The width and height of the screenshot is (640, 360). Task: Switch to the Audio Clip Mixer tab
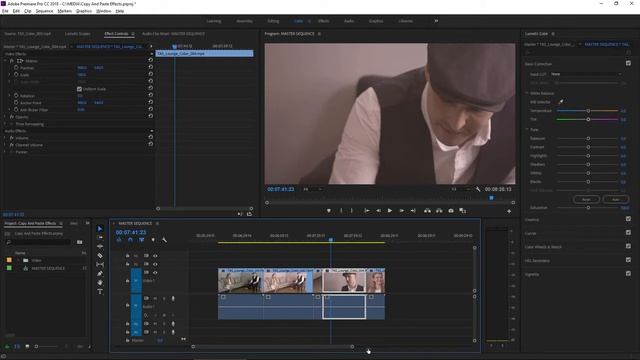173,34
